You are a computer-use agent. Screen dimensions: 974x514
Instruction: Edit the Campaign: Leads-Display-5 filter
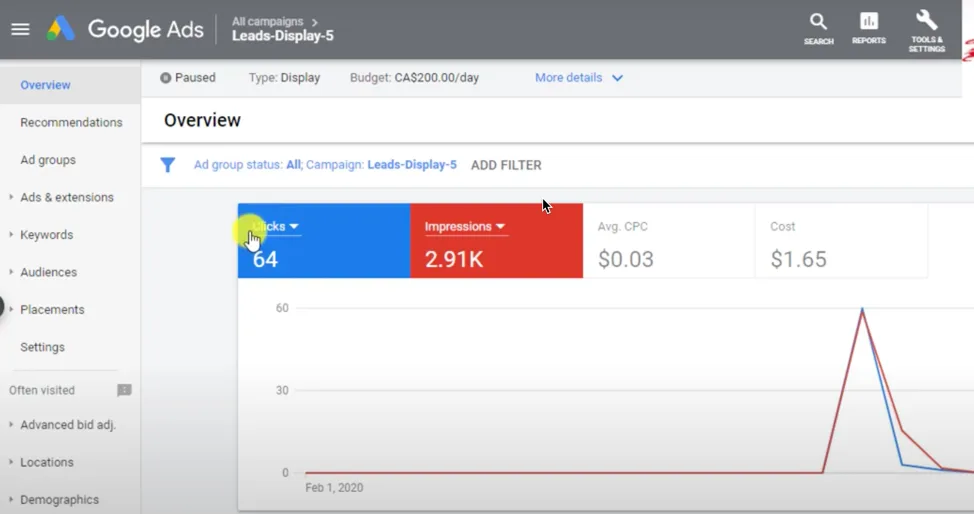coord(381,165)
